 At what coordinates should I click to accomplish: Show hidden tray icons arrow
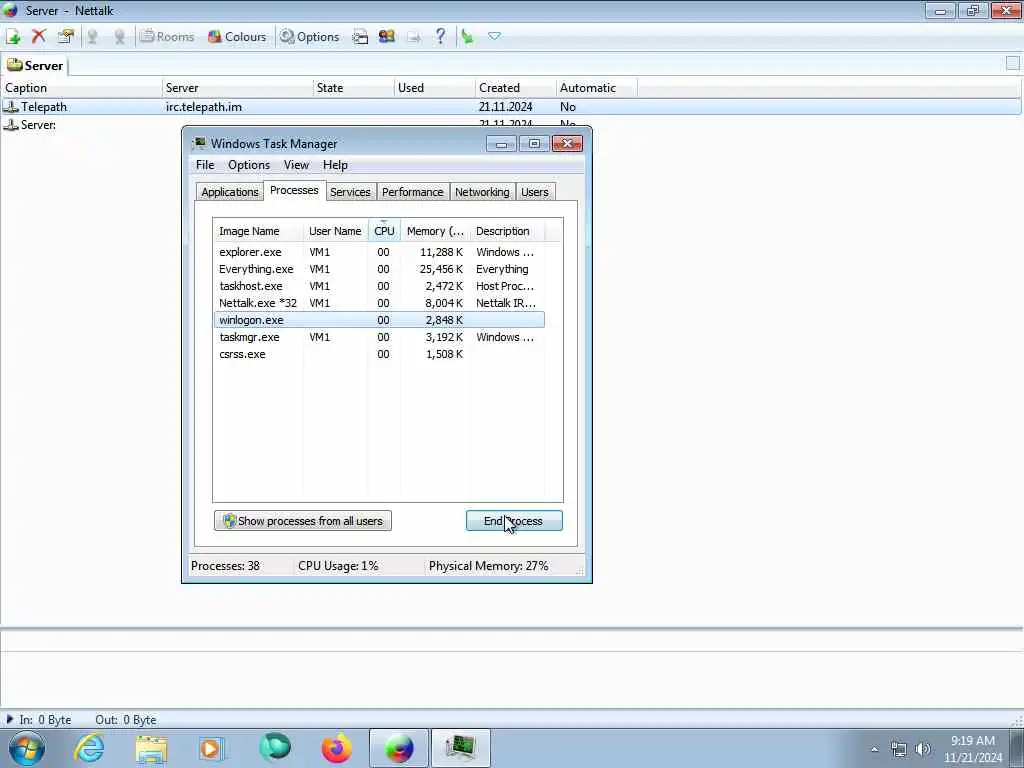(x=874, y=749)
